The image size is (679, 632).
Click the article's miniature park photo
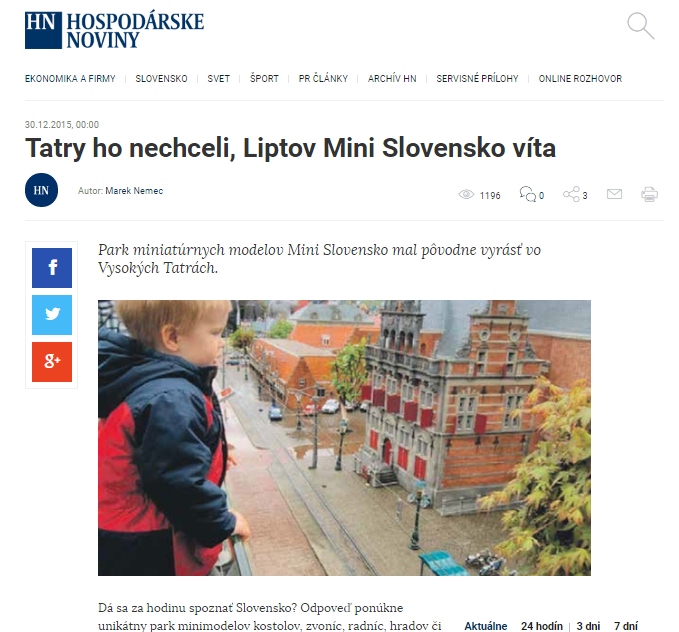point(344,438)
